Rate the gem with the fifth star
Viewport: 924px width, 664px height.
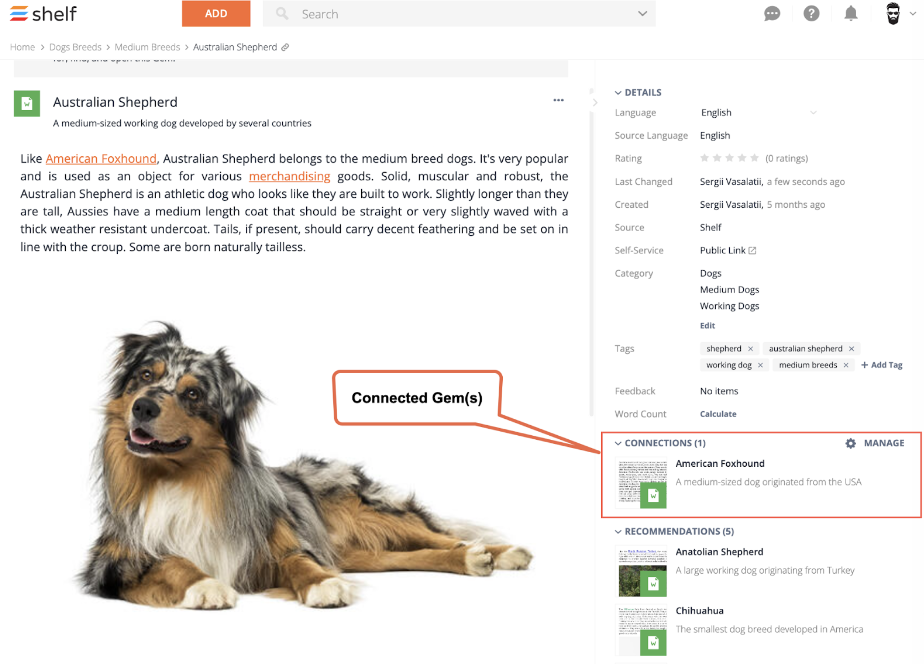[x=754, y=158]
